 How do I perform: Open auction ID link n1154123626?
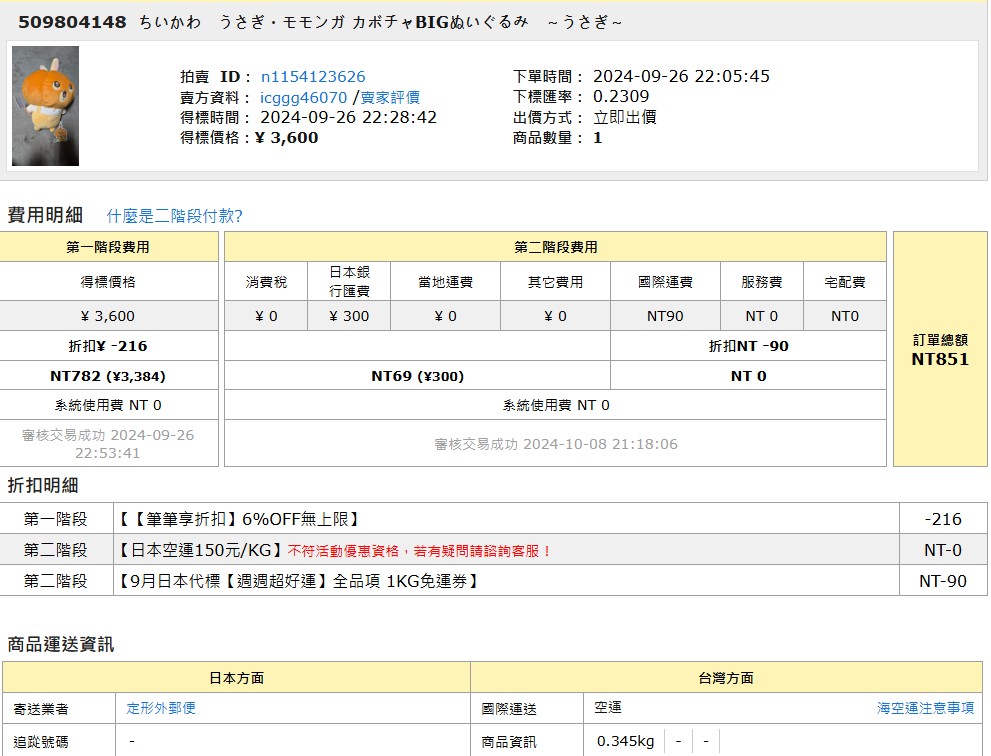point(313,77)
